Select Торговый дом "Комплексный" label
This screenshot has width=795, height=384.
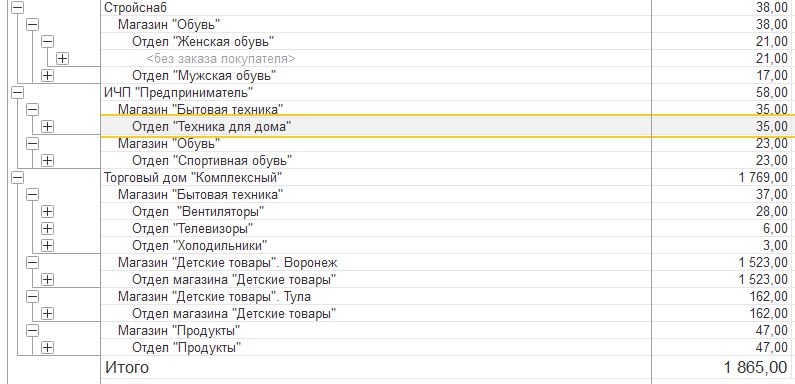(193, 178)
